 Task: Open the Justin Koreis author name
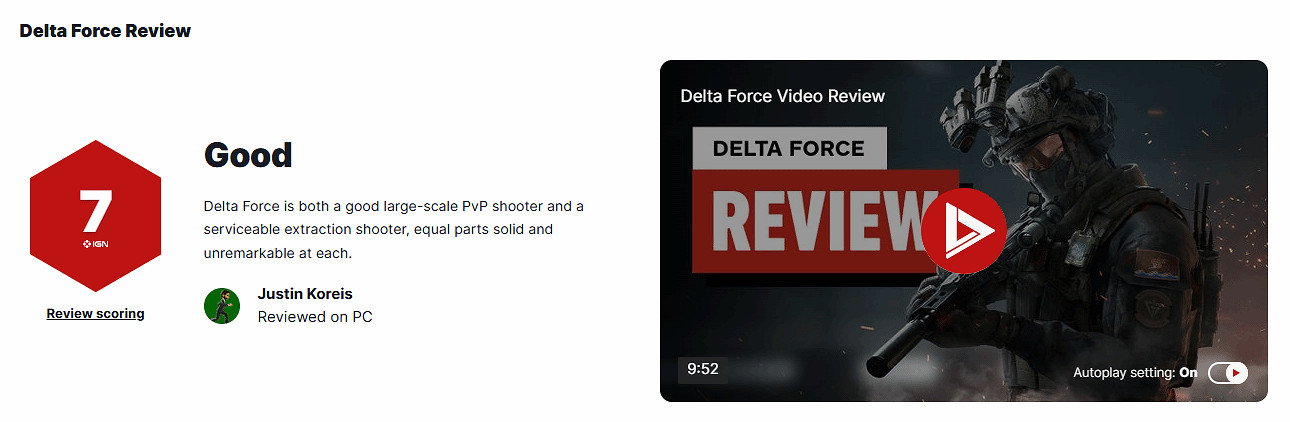(305, 294)
